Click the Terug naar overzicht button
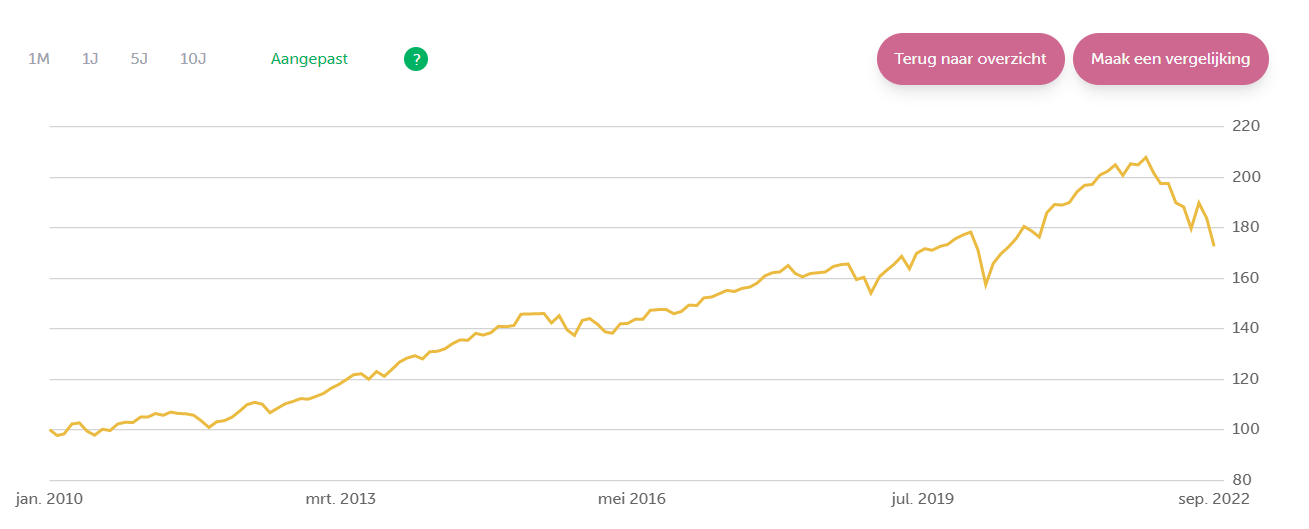This screenshot has width=1309, height=529. click(x=970, y=59)
